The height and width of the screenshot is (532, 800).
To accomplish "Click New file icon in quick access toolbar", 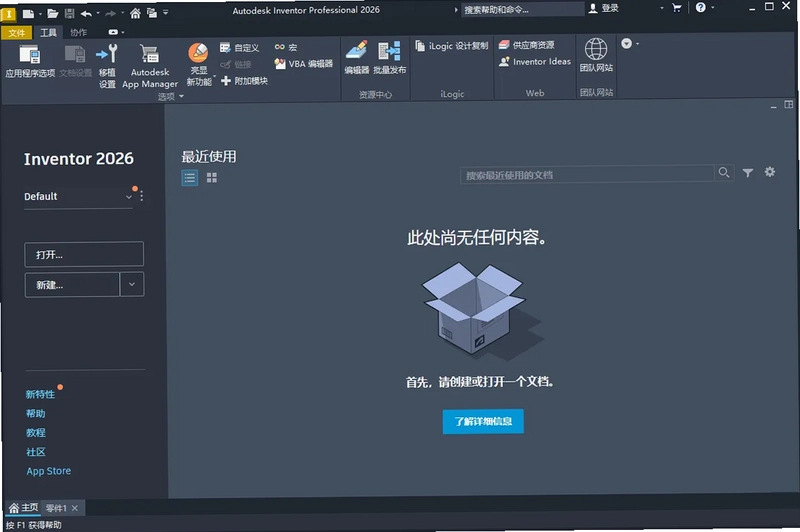I will tap(29, 14).
